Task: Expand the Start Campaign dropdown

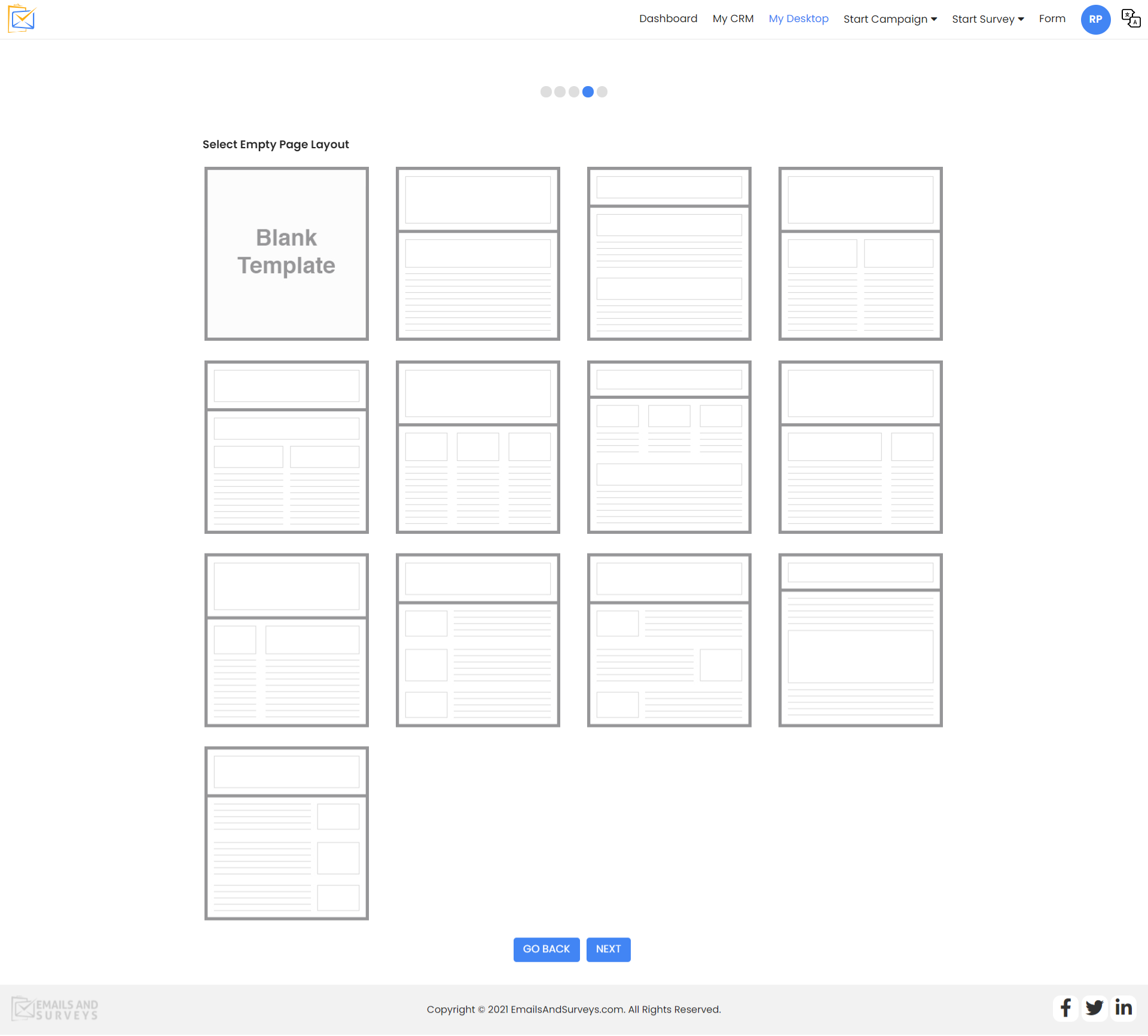Action: 890,19
